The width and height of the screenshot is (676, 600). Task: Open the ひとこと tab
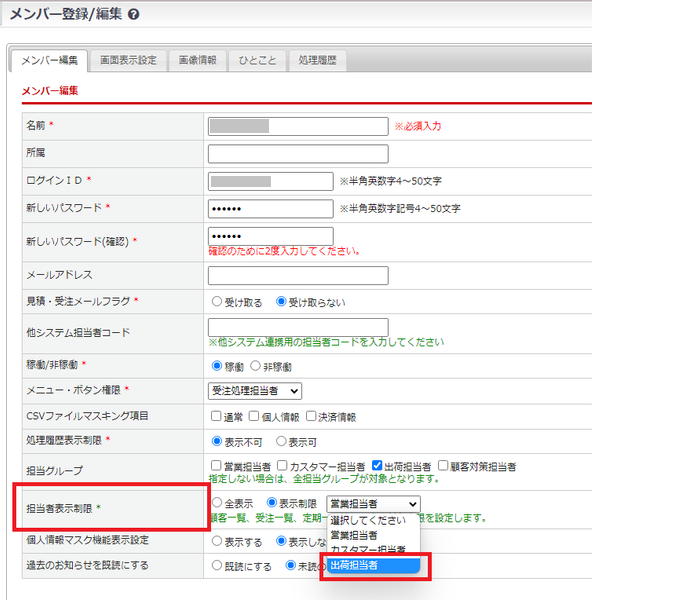click(258, 61)
